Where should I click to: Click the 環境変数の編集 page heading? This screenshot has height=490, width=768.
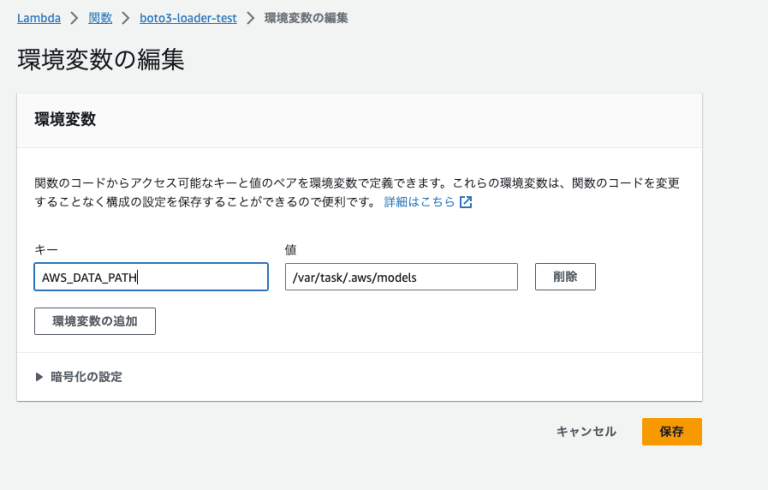(101, 60)
